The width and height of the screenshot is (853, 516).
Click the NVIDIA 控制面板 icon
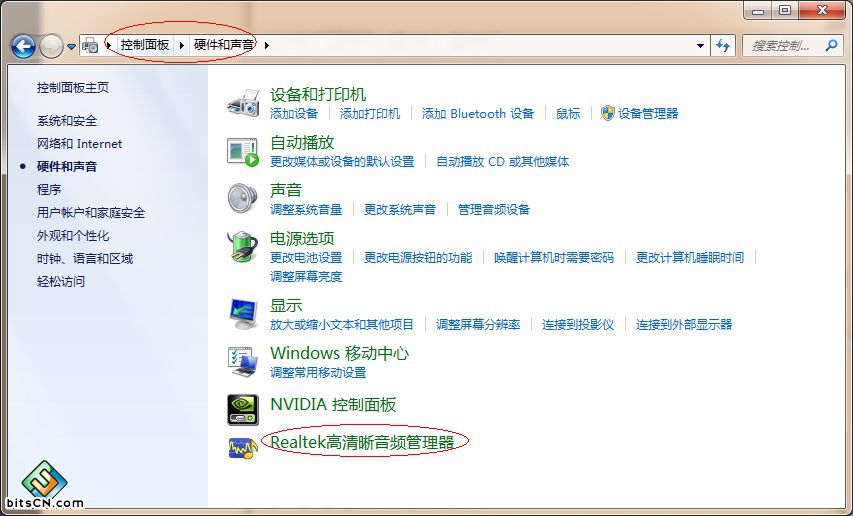tap(243, 410)
